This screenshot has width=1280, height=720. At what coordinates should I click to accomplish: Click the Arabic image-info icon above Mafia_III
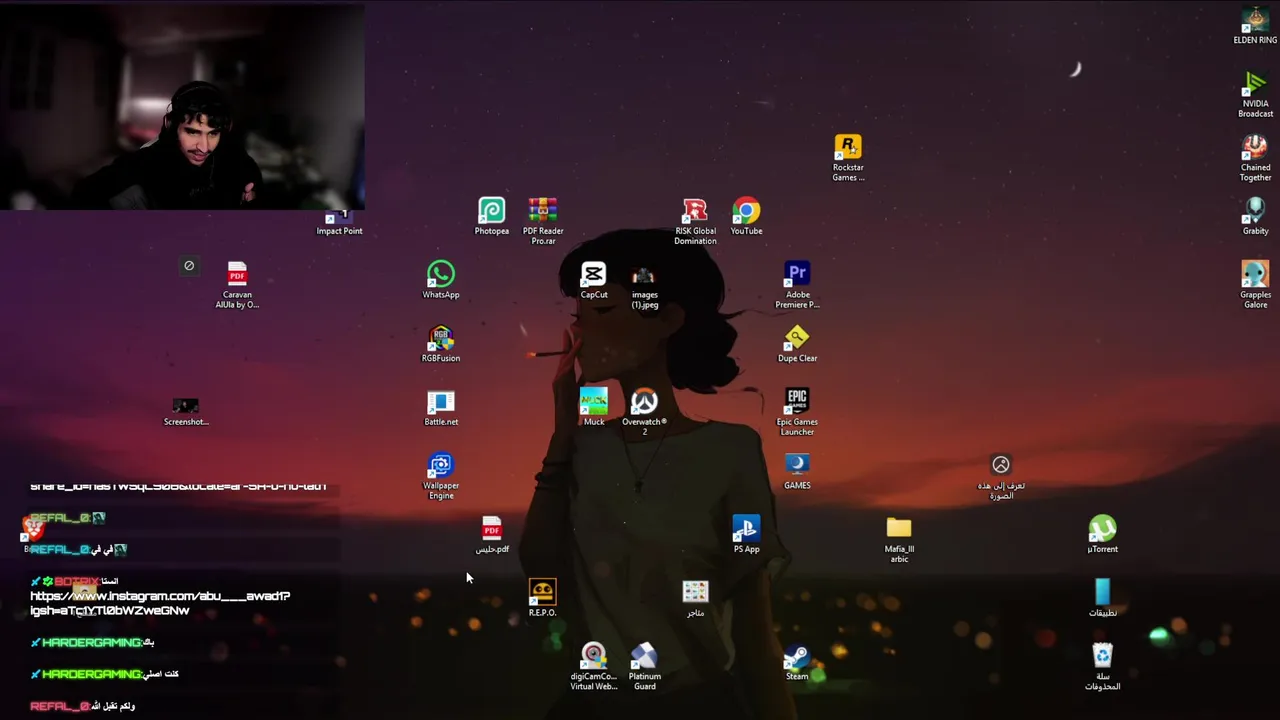pyautogui.click(x=1001, y=476)
